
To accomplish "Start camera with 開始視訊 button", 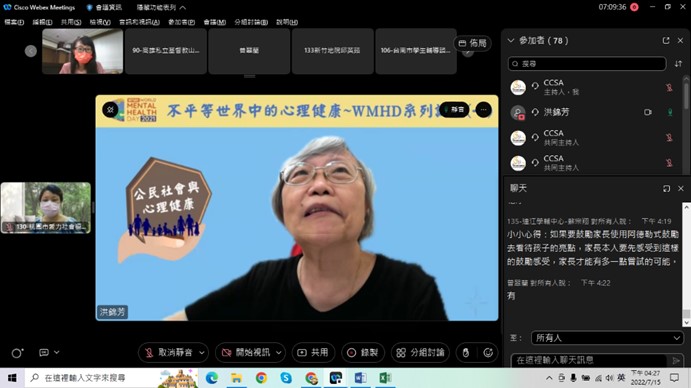I will click(x=247, y=353).
